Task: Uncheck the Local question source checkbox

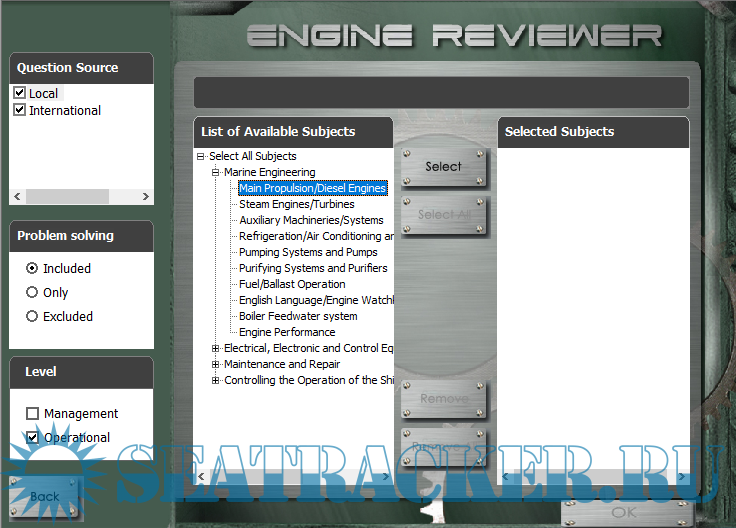Action: 20,93
